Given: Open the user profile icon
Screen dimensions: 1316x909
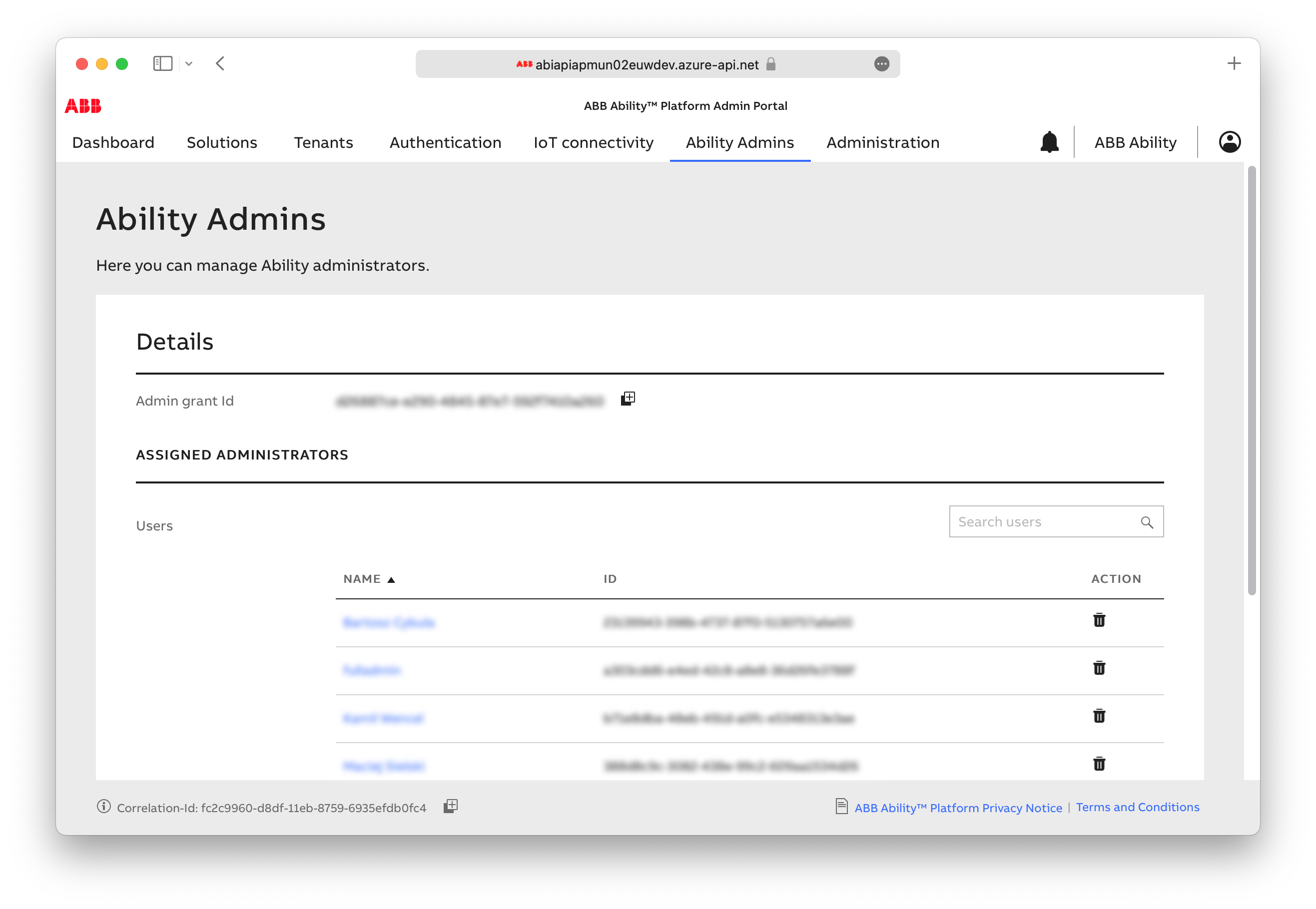Looking at the screenshot, I should click(1230, 142).
